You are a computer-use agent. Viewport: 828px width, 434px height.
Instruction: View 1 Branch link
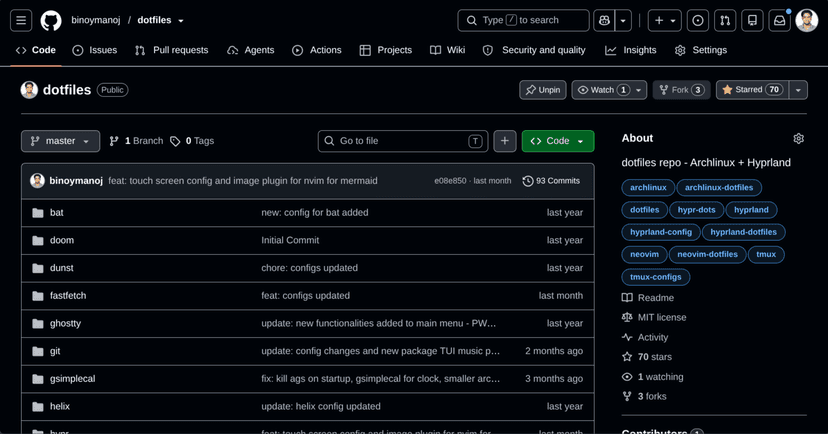click(x=136, y=141)
